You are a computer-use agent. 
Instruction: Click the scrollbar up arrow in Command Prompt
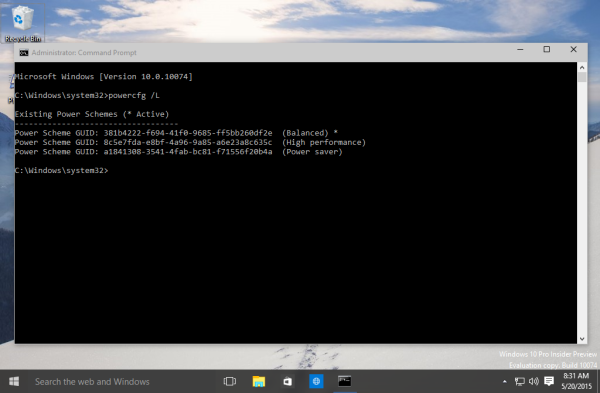pyautogui.click(x=582, y=67)
